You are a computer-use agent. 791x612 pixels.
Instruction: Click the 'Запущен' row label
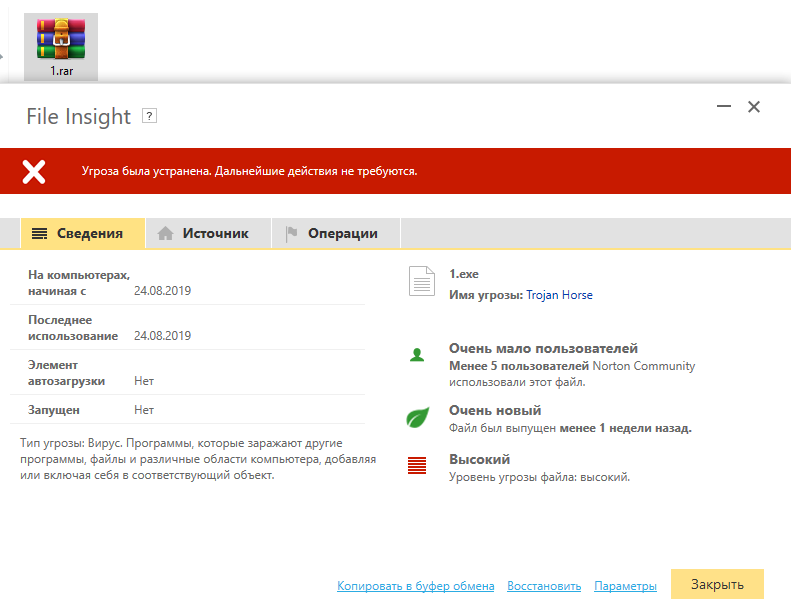pos(53,410)
